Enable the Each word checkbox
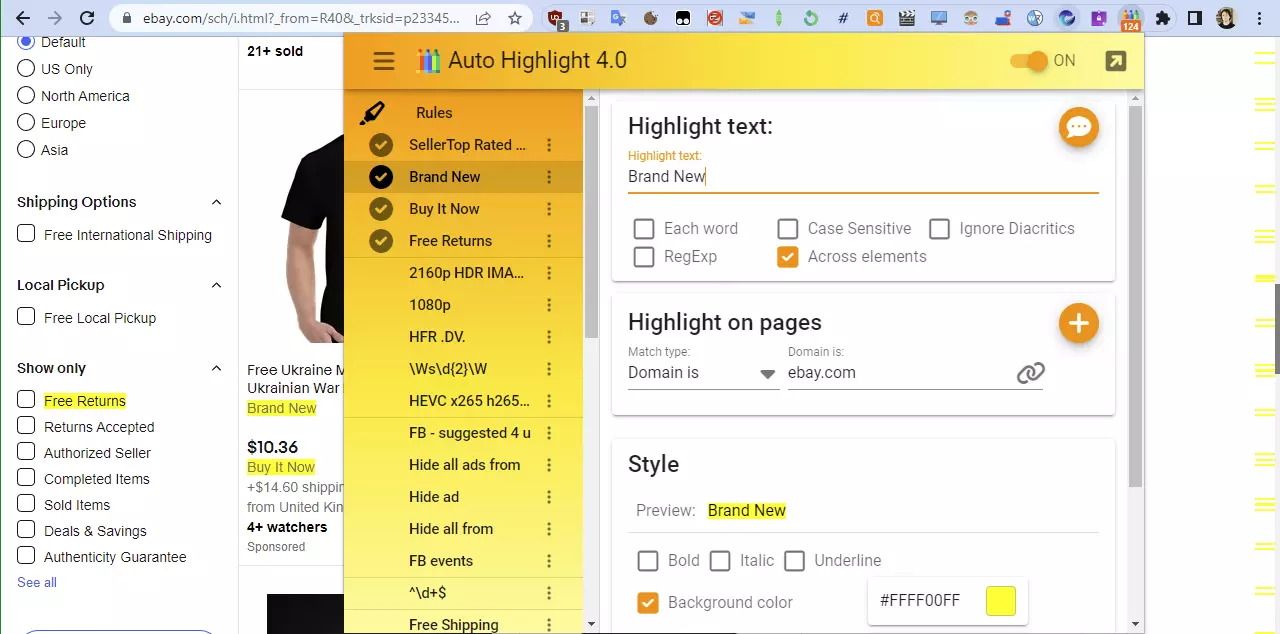Image resolution: width=1280 pixels, height=634 pixels. point(644,229)
